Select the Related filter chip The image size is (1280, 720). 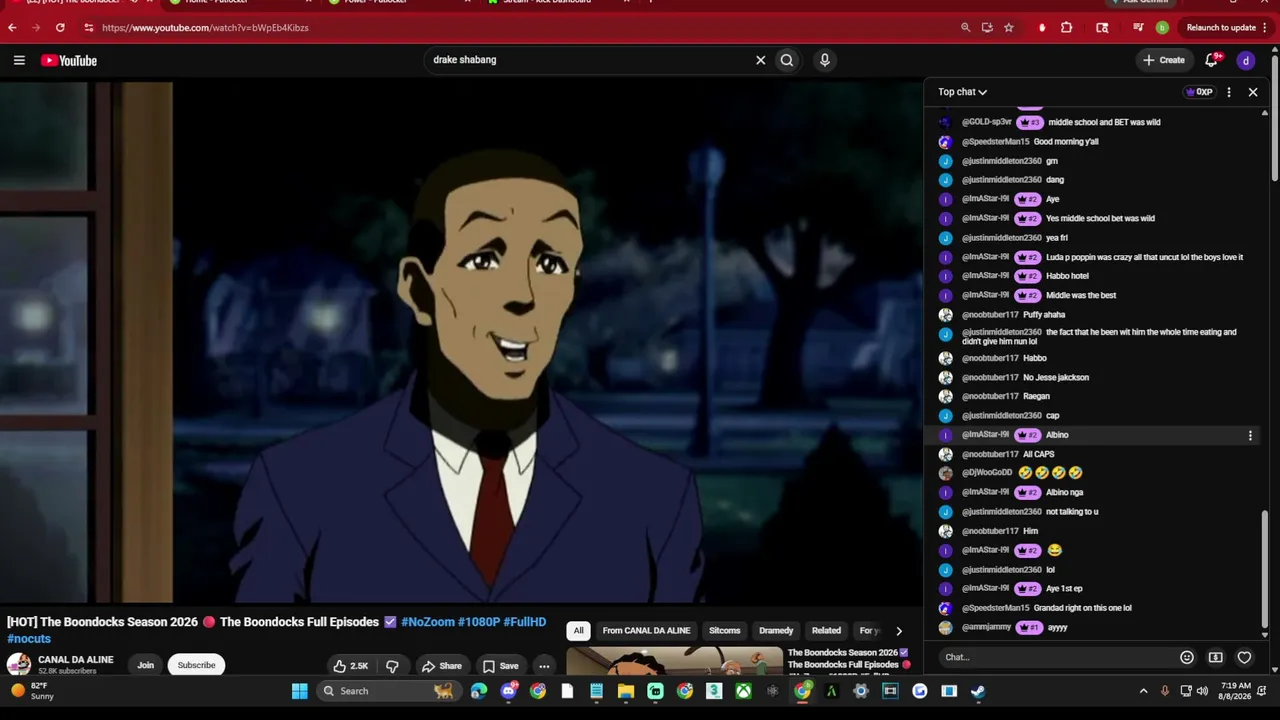click(x=826, y=631)
